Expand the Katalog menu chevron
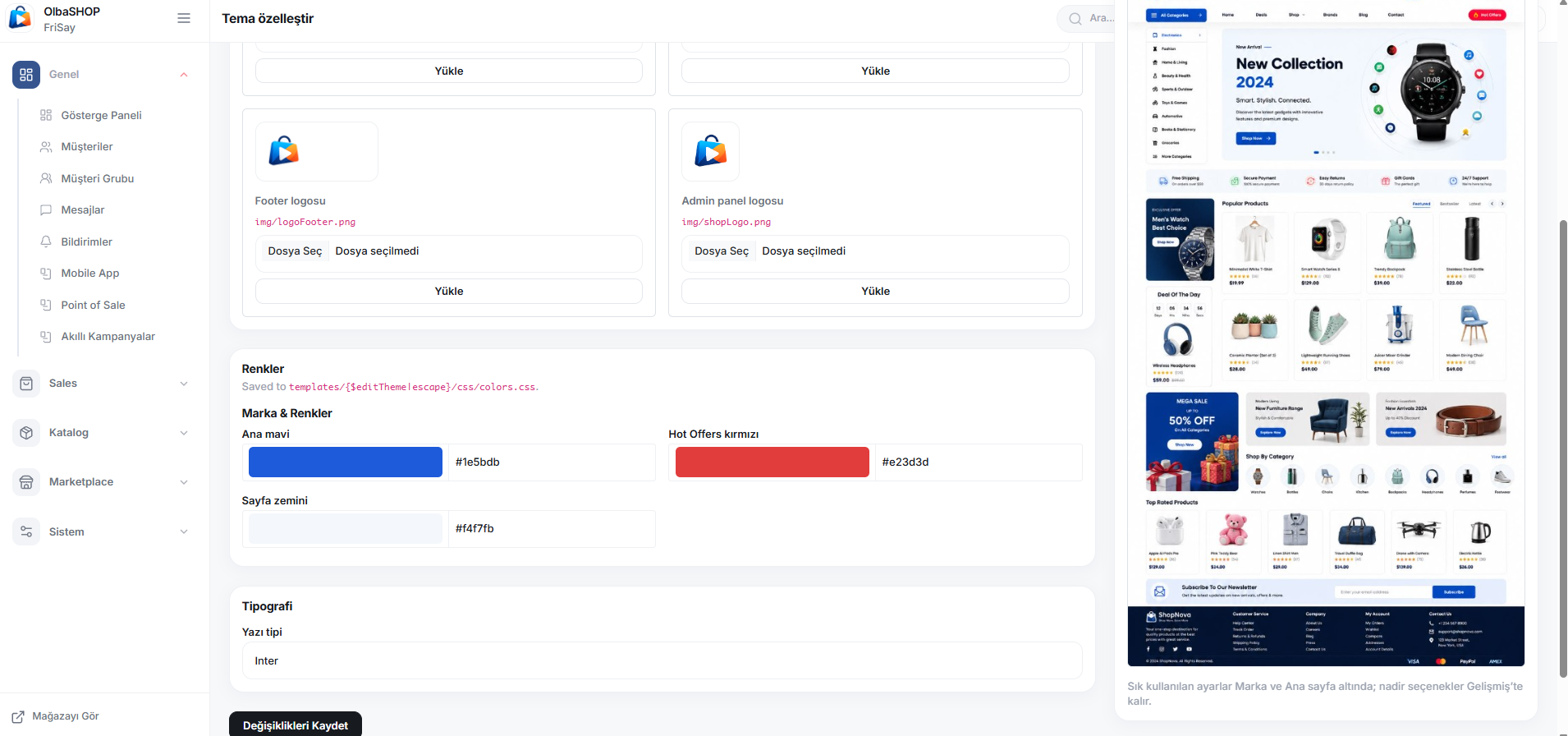This screenshot has width=1568, height=736. tap(184, 433)
